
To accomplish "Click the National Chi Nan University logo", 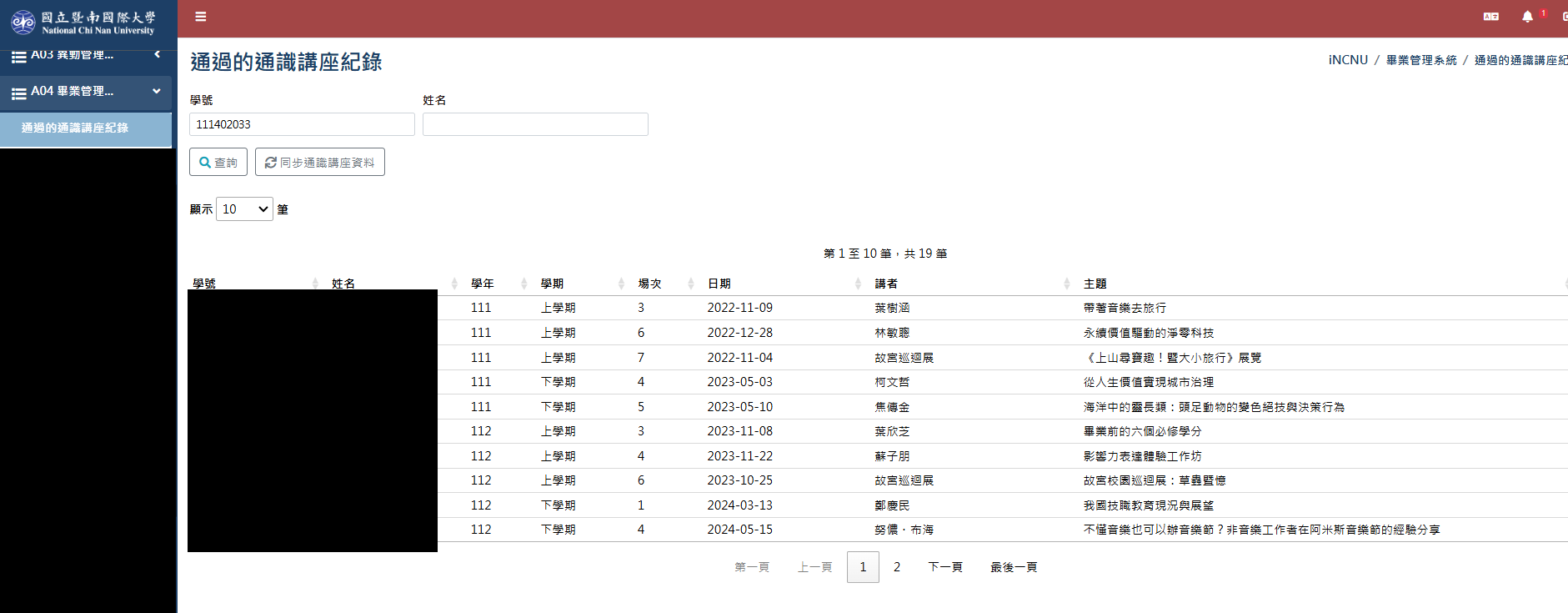I will tap(83, 23).
